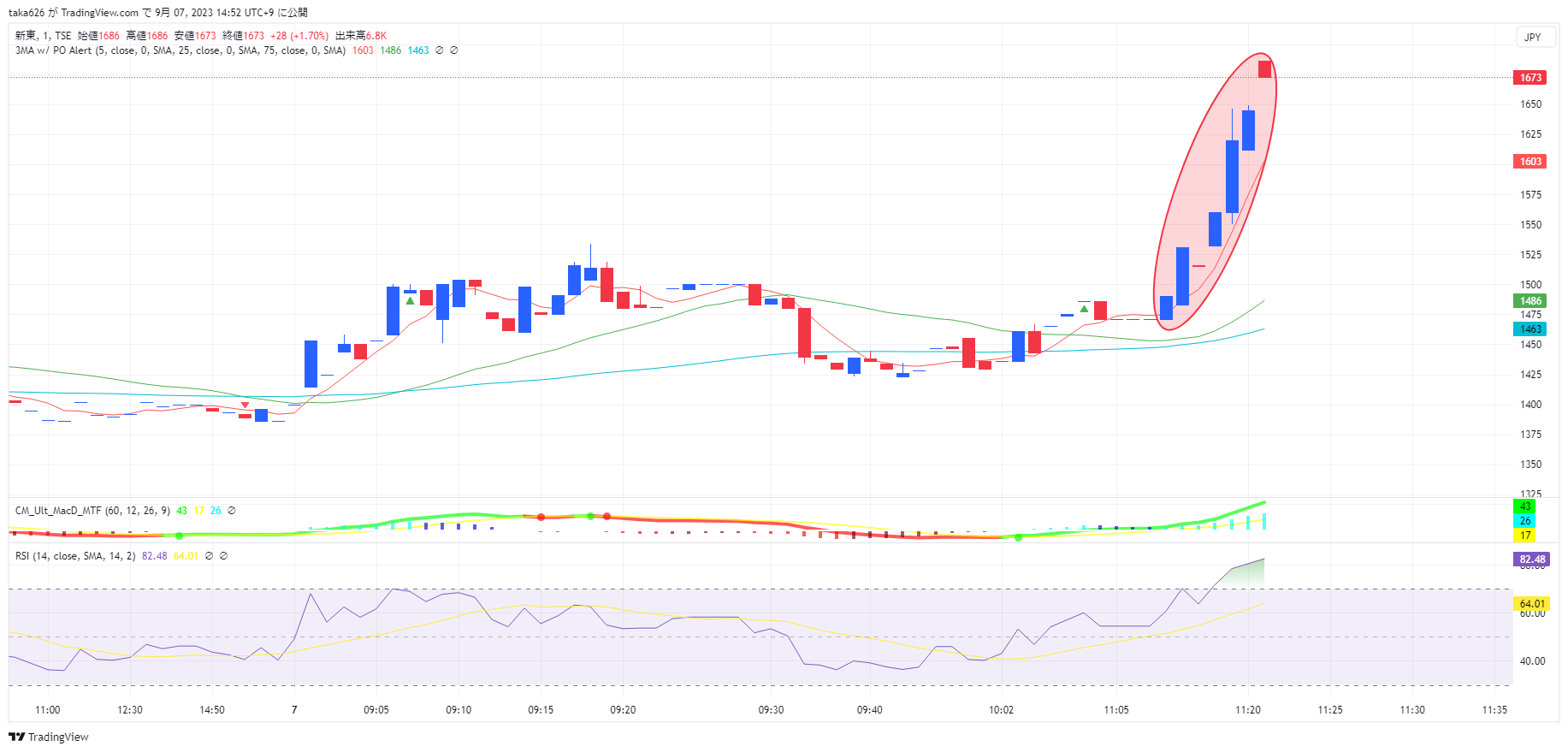Viewport: 1568px width, 752px height.
Task: Expand the RSI indicator legend settings
Action: [x=75, y=556]
